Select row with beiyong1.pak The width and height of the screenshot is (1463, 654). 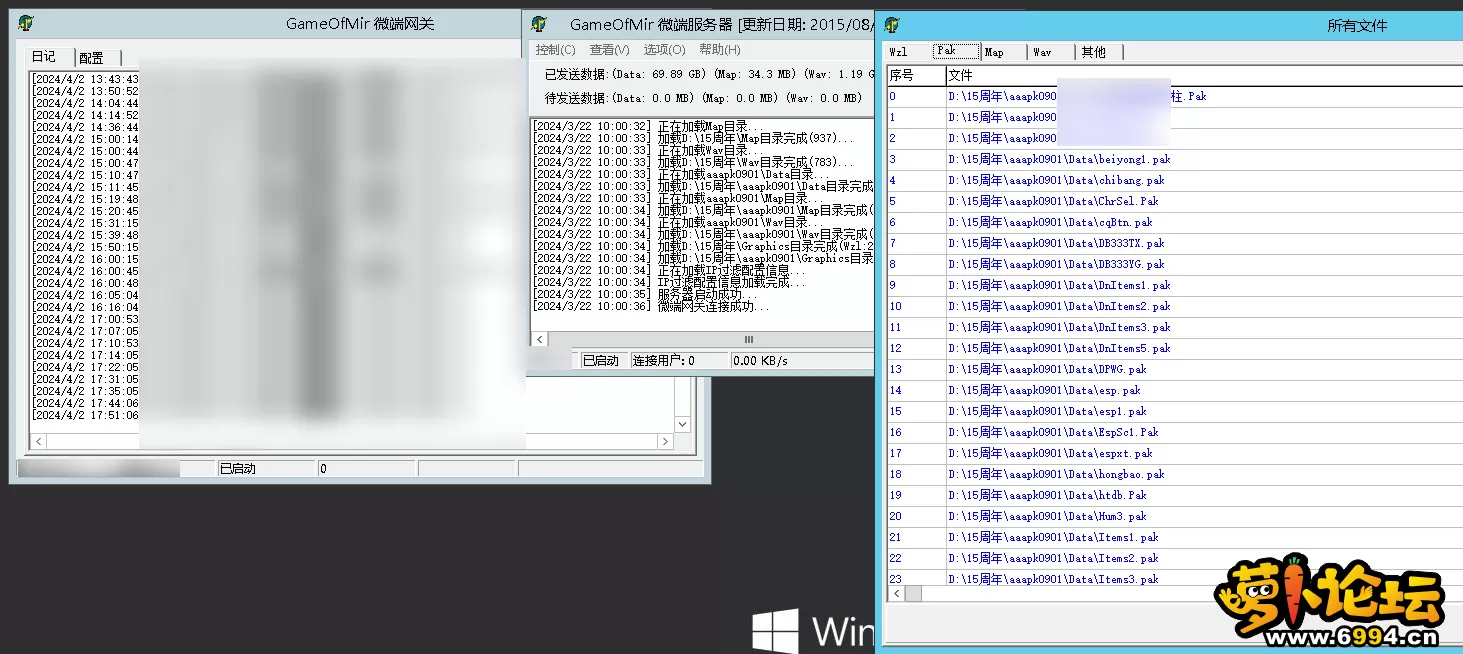[x=1174, y=159]
